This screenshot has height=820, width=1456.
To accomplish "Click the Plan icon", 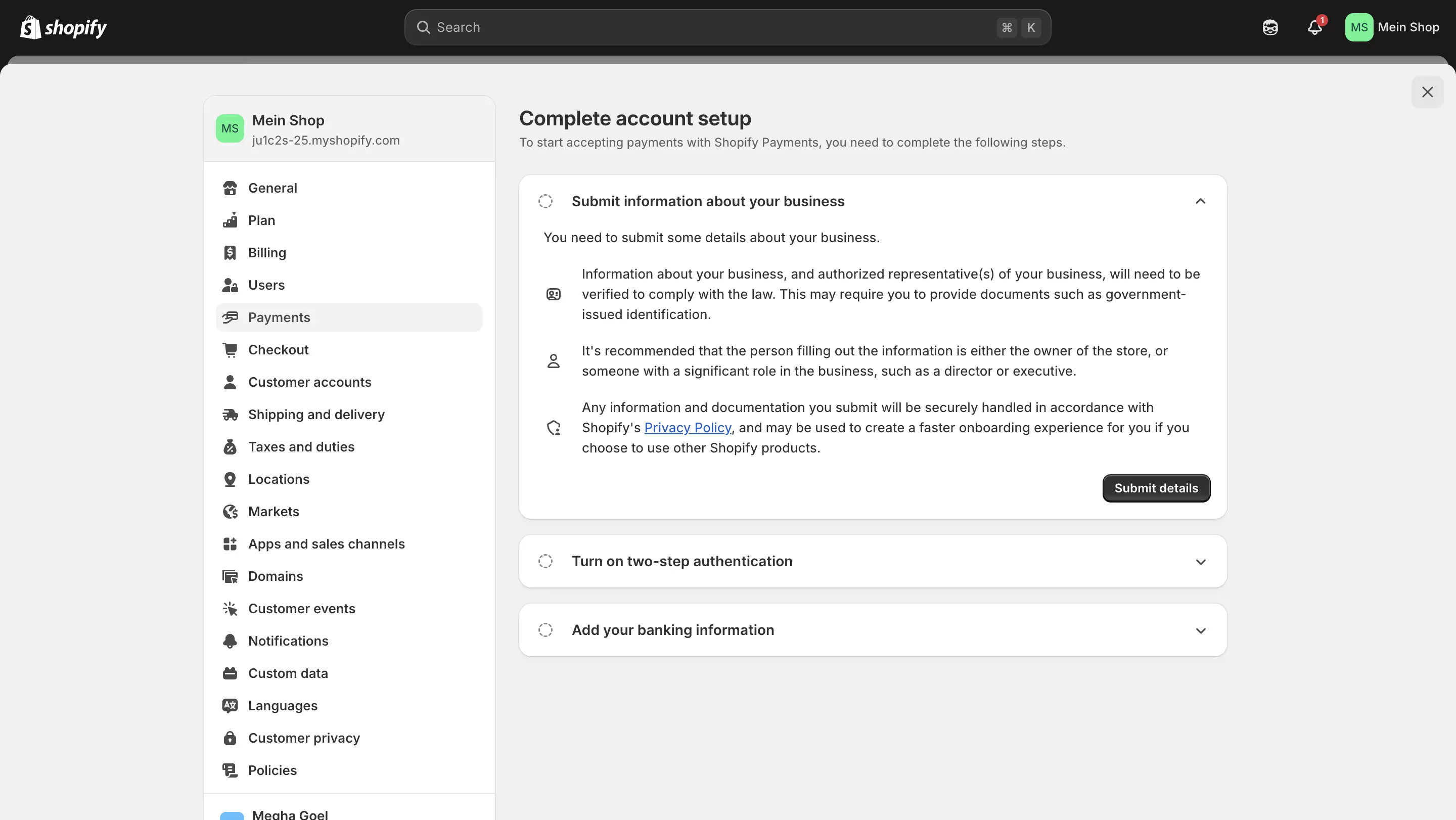I will 230,220.
